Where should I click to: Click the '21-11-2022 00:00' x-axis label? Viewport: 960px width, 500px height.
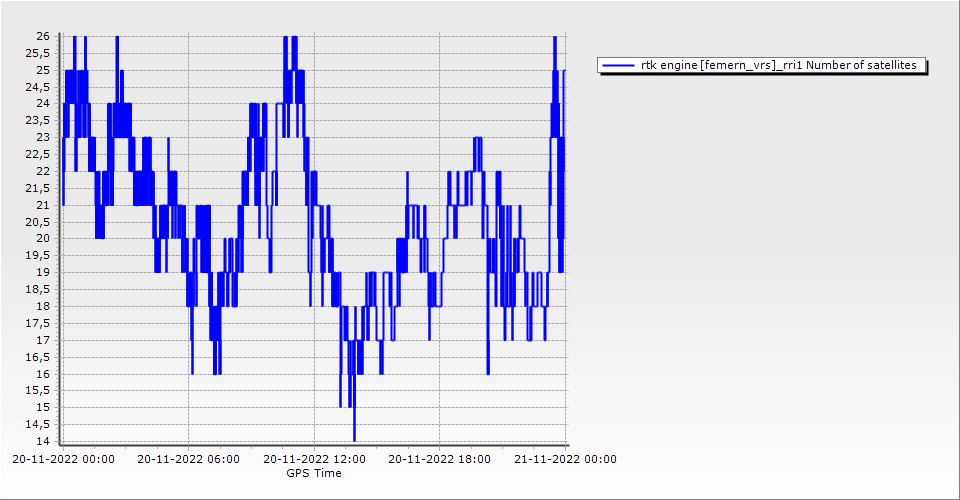[x=565, y=460]
